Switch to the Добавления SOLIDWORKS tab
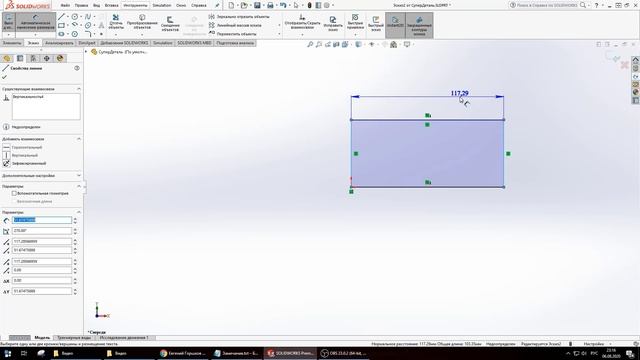 click(124, 43)
